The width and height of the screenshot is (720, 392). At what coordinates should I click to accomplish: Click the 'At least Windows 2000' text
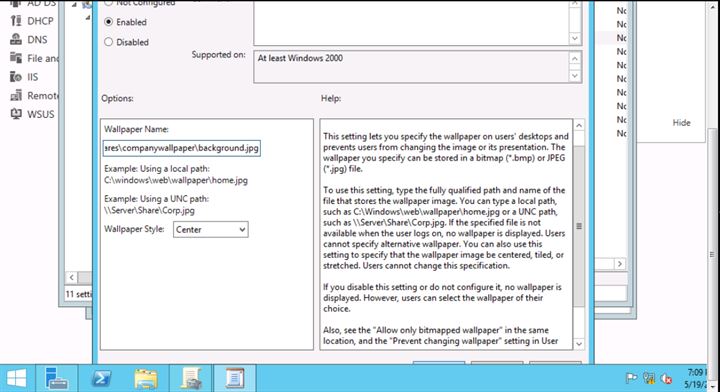300,58
